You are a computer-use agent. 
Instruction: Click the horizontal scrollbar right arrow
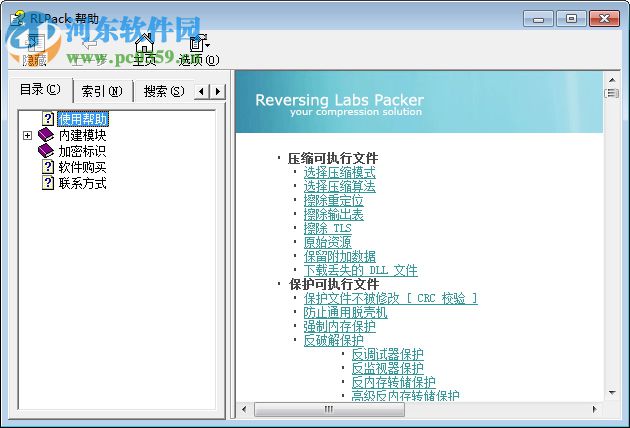click(595, 410)
